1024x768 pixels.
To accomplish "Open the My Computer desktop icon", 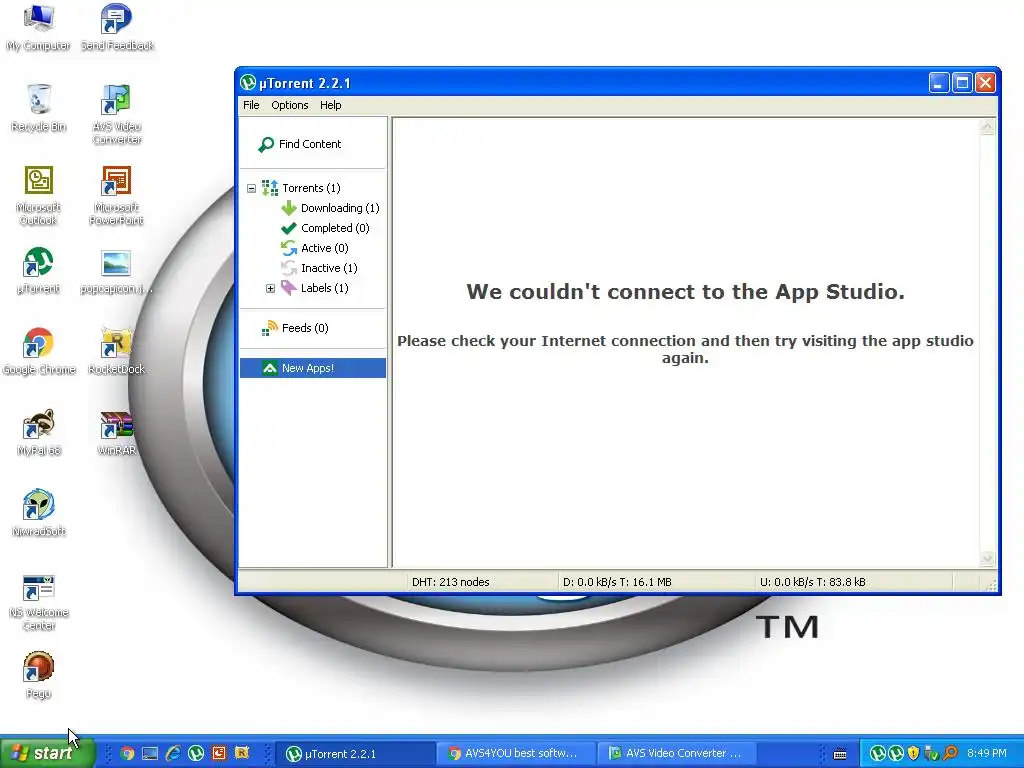I will point(38,27).
